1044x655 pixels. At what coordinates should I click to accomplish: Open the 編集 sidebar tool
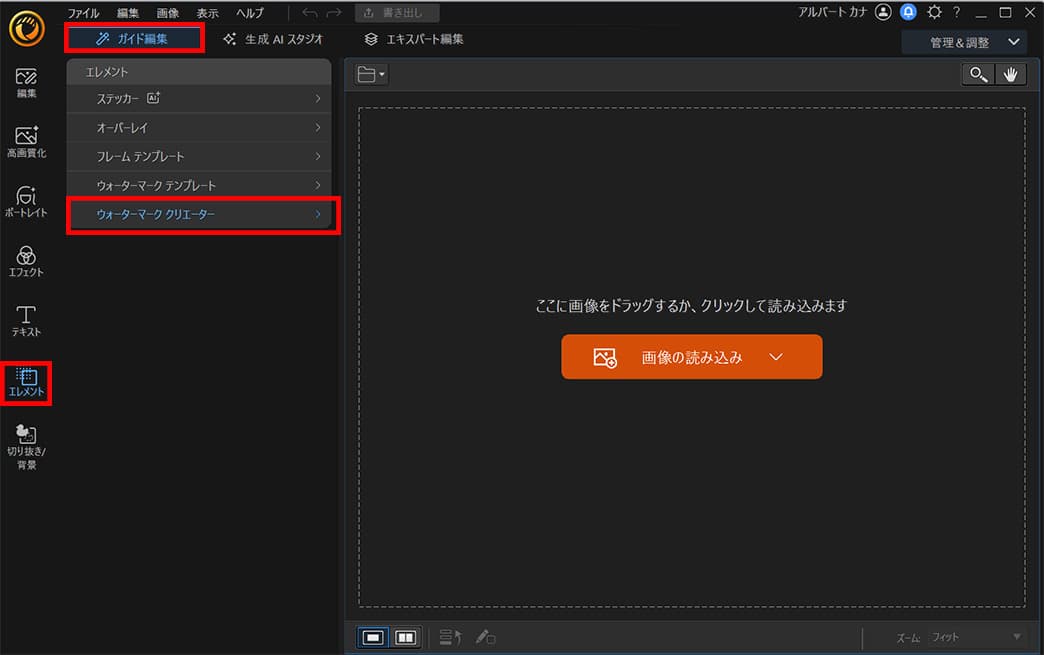[x=26, y=83]
